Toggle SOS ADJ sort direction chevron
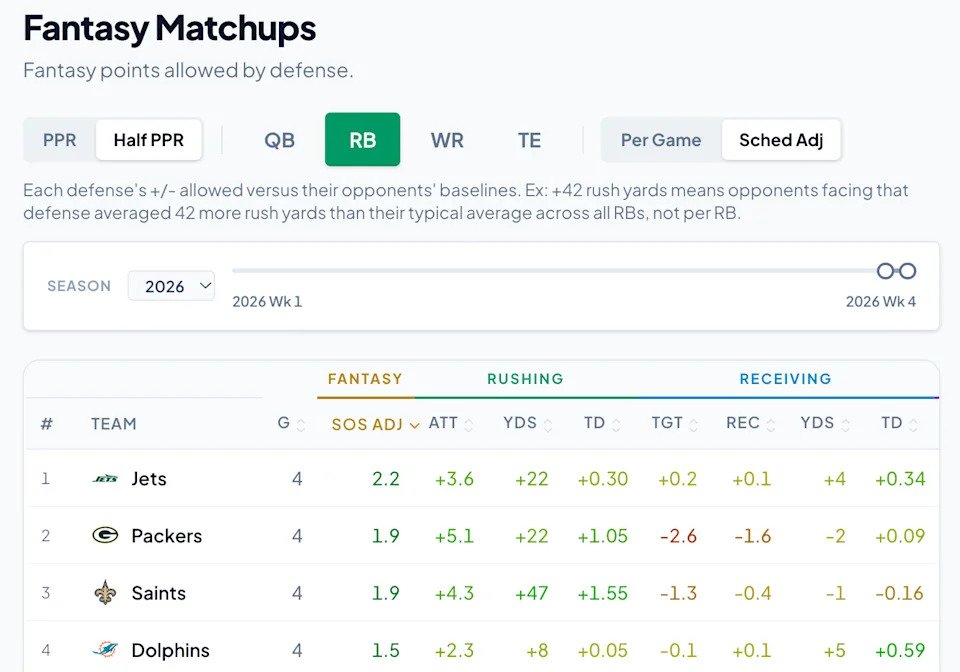The height and width of the screenshot is (672, 960). (414, 425)
